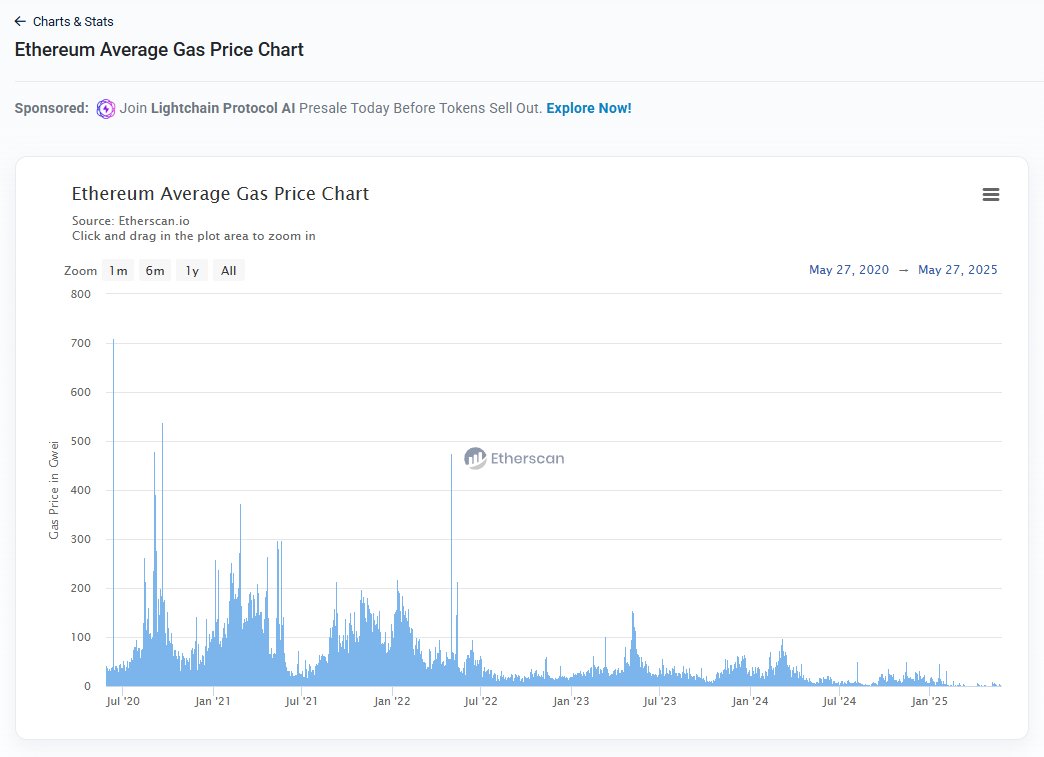
Task: Edit the end date May 27, 2025
Action: pos(957,270)
